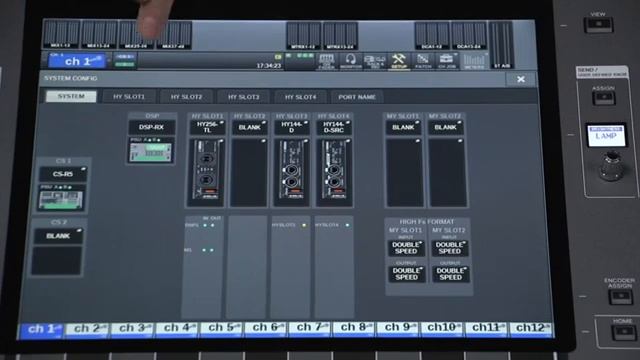Tap the HY SLOT1 TWINLANe status panel
This screenshot has height=360, width=640.
point(202,267)
